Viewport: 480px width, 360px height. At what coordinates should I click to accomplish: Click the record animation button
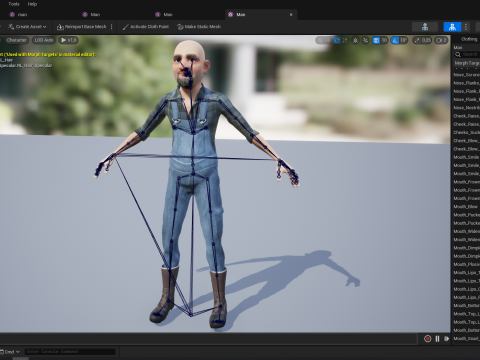428,339
